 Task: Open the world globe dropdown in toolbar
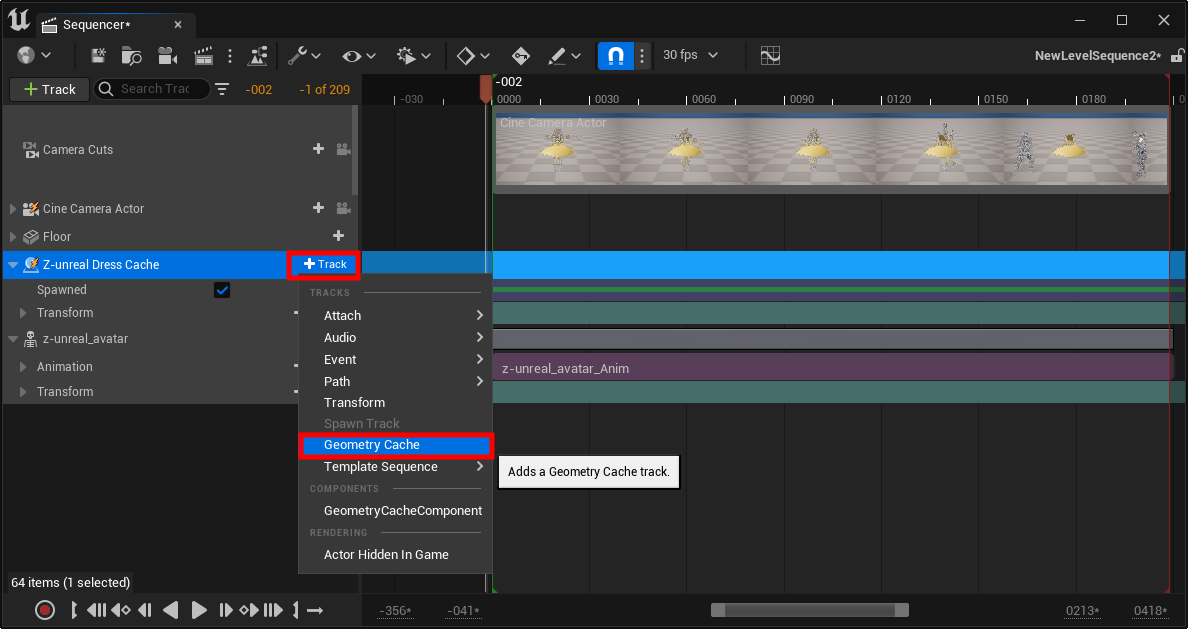pyautogui.click(x=34, y=55)
